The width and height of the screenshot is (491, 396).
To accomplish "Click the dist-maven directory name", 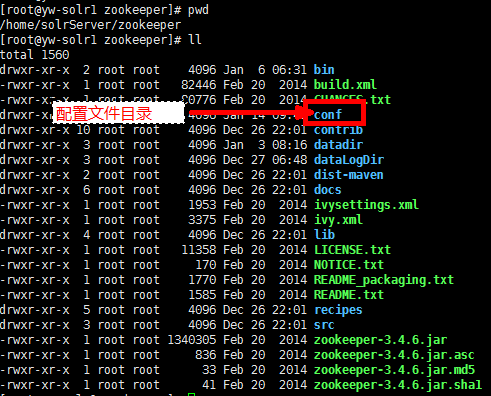I will [349, 175].
